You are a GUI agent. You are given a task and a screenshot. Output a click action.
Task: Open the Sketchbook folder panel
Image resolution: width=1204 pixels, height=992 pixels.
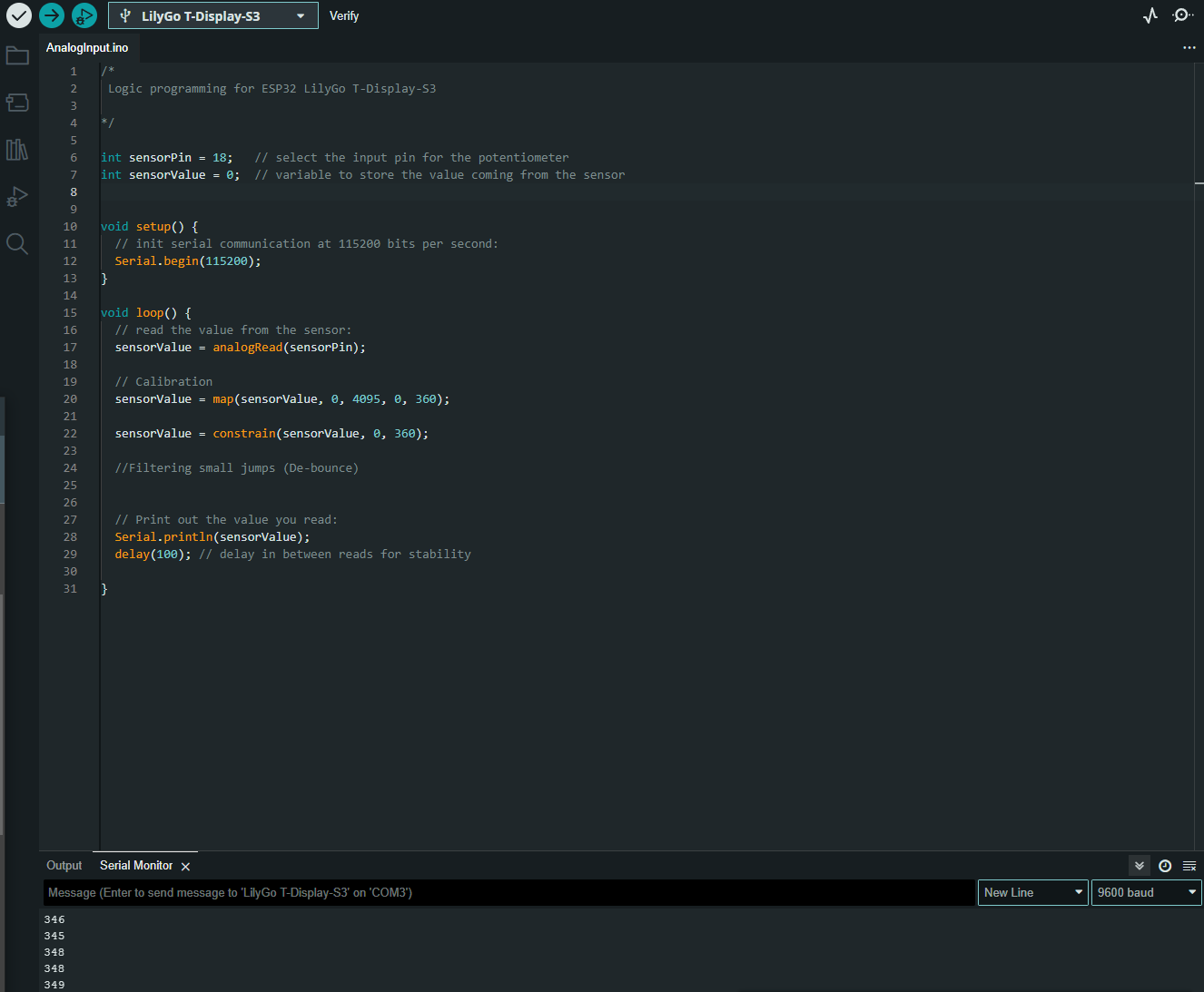pos(17,56)
